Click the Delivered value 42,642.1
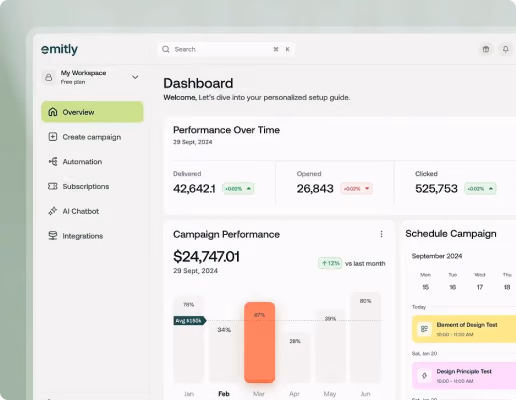Screen dimensions: 516x400 click(x=194, y=189)
